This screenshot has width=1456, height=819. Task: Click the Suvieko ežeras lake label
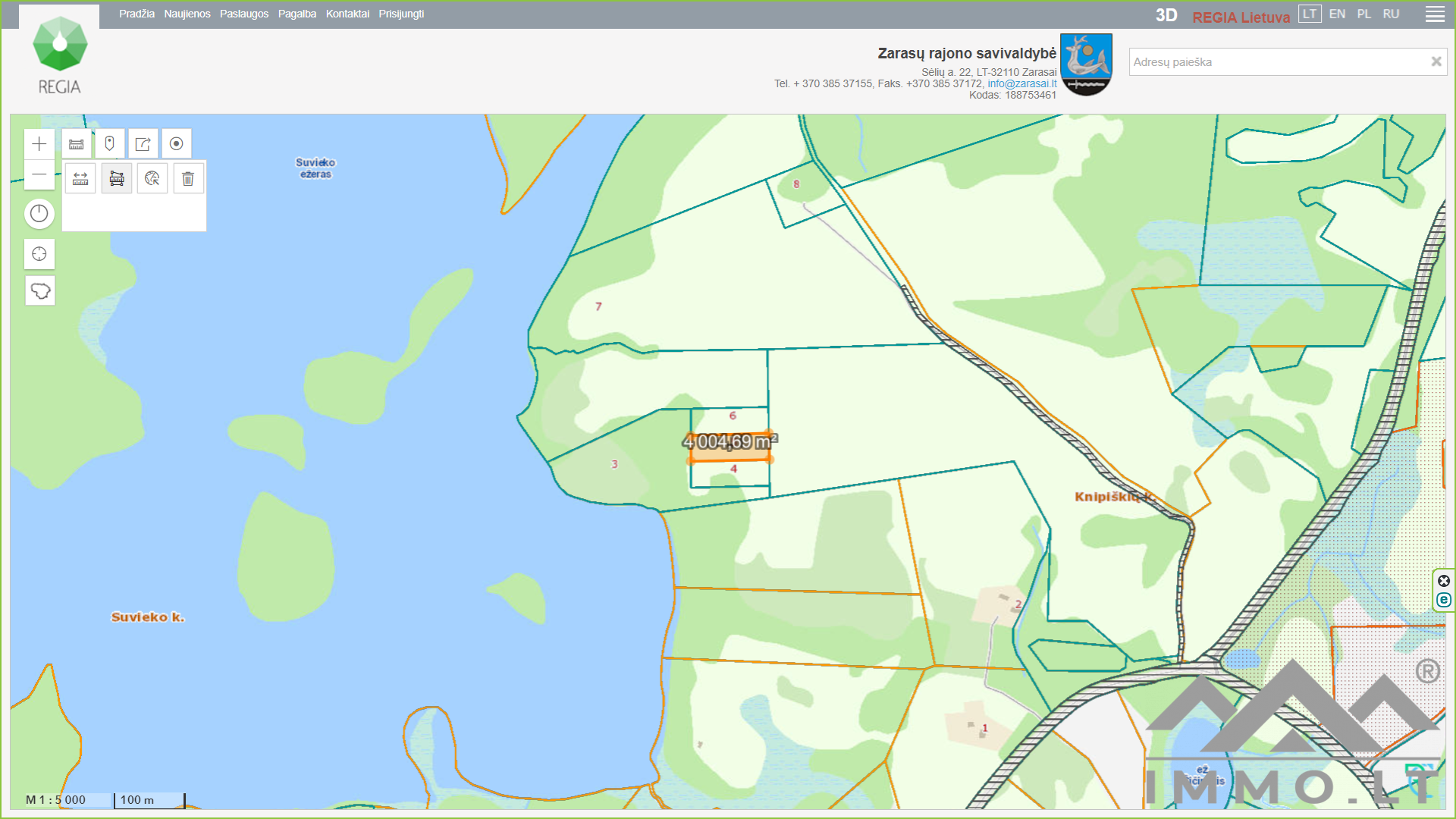315,168
